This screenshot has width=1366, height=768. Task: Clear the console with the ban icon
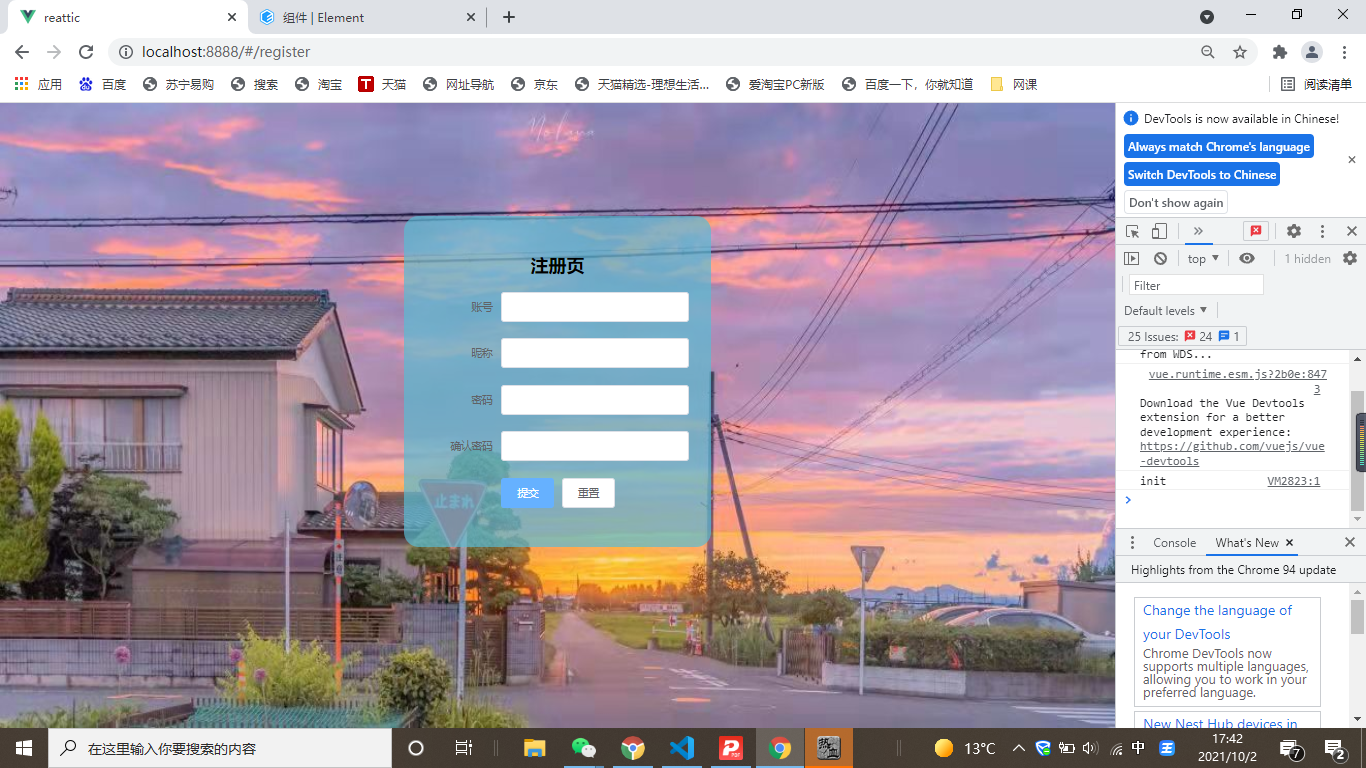pos(1160,258)
